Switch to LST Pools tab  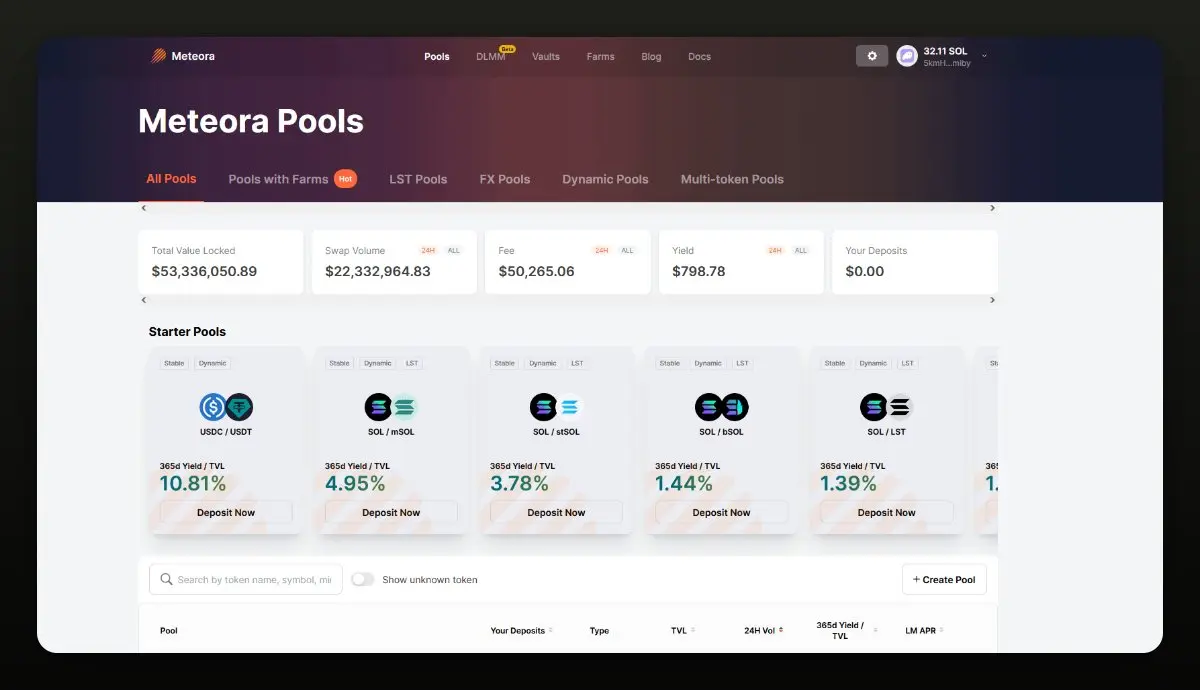(418, 179)
